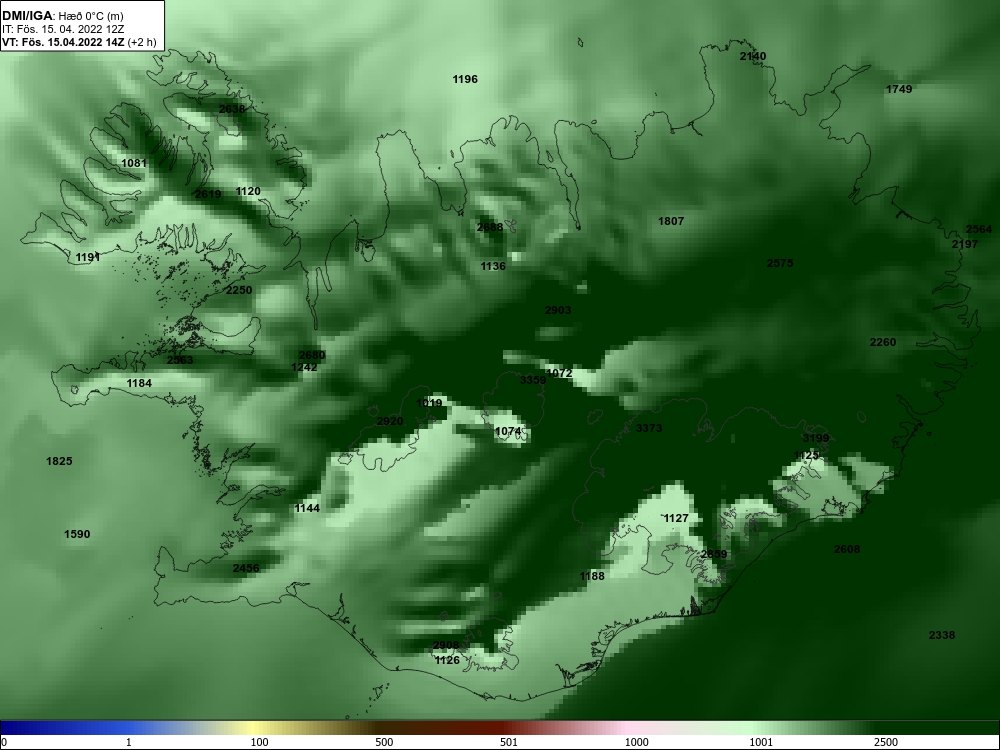The height and width of the screenshot is (750, 1000).
Task: Click the map value 2575
Action: [x=780, y=263]
